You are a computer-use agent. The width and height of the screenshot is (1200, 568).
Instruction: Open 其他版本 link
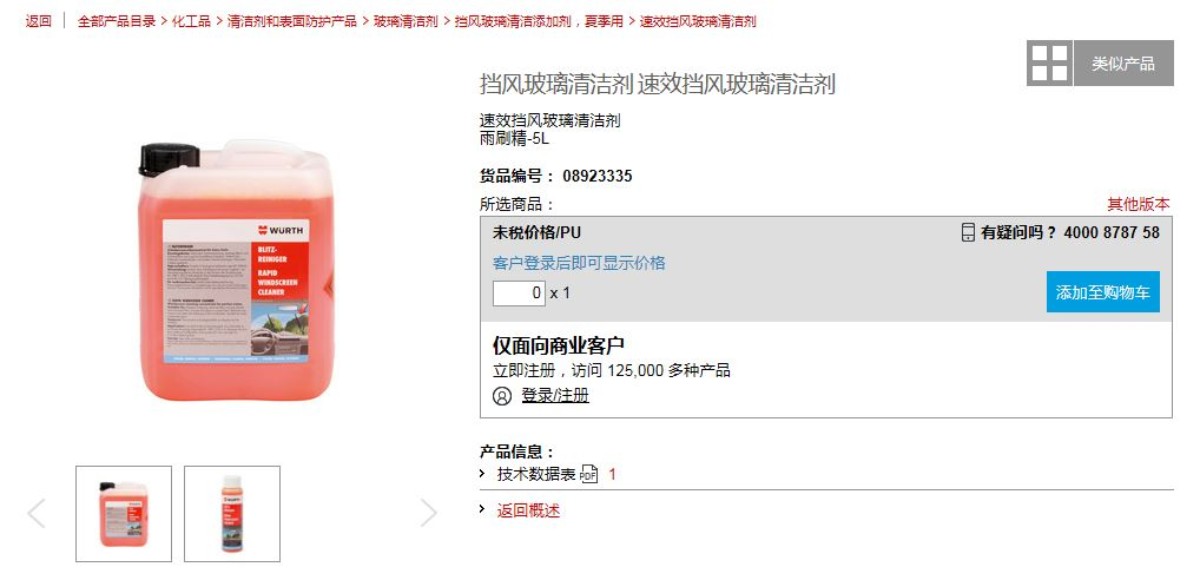1138,204
